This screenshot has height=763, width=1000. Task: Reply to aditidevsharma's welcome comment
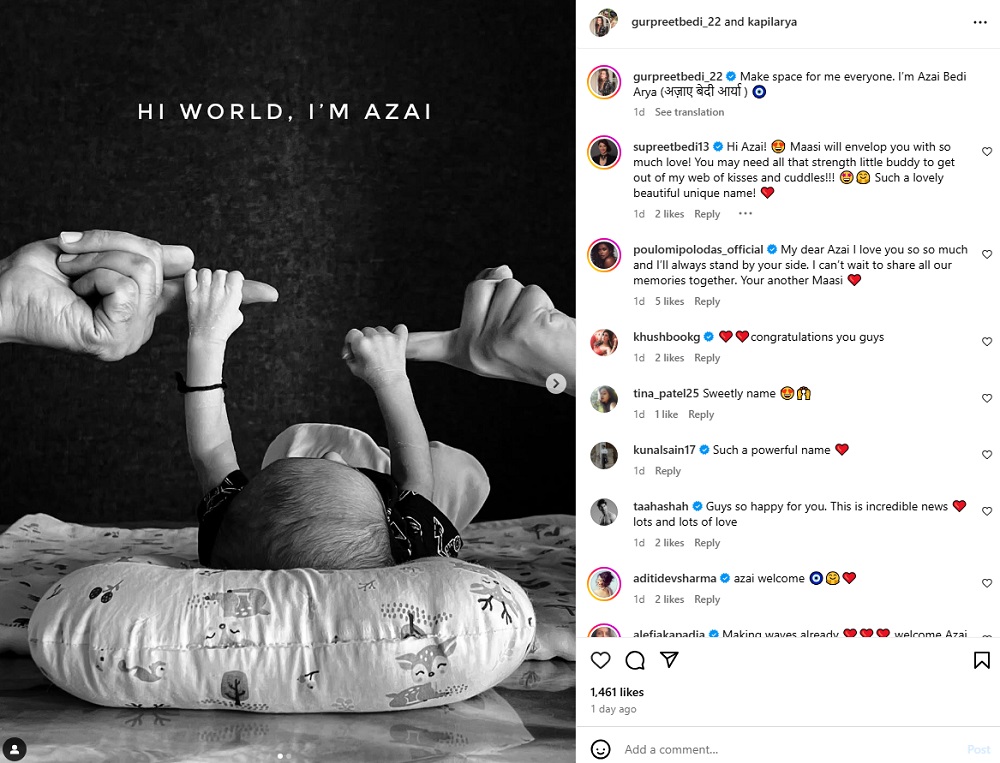click(707, 600)
